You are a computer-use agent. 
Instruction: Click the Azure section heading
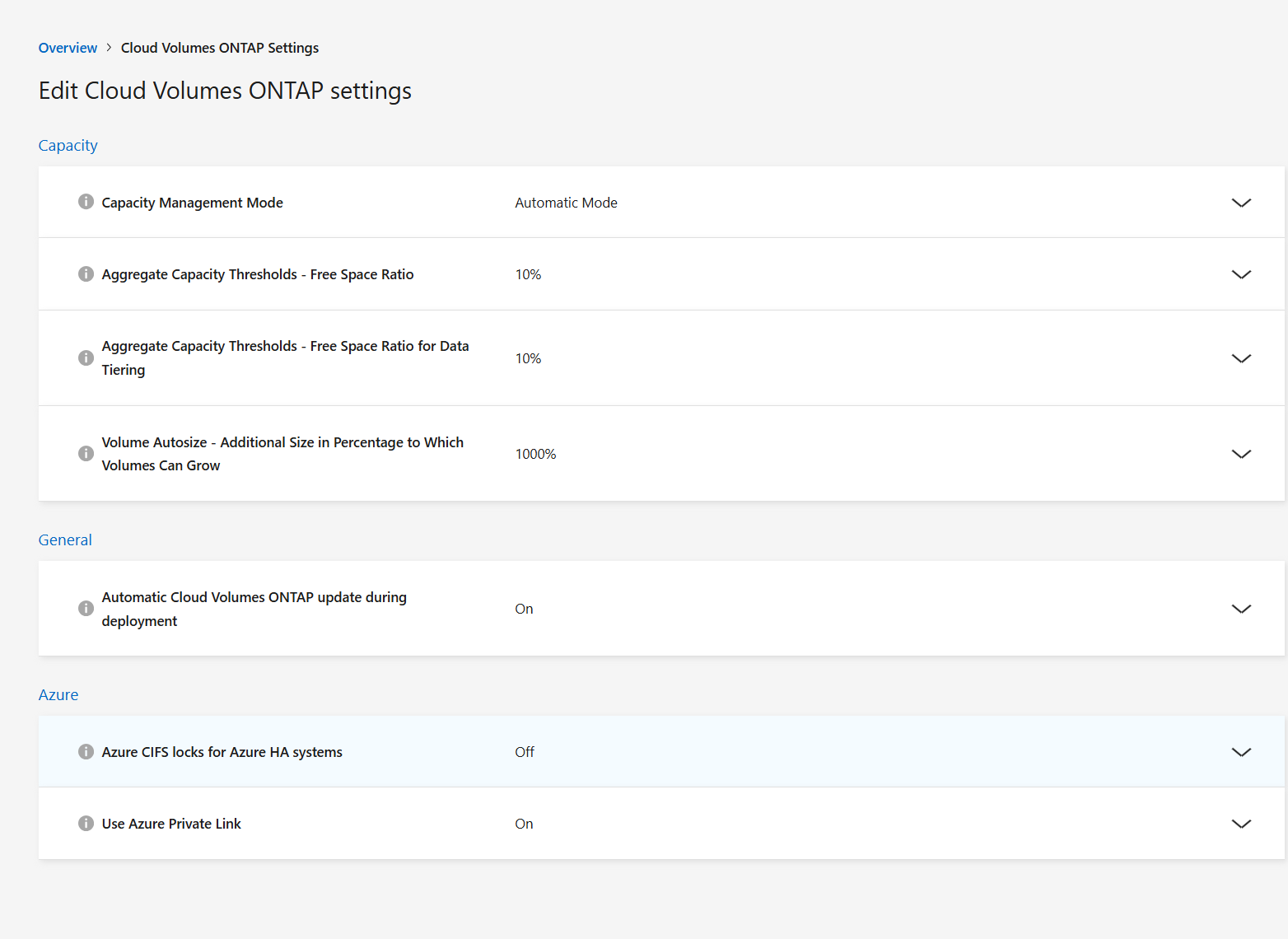pos(58,694)
